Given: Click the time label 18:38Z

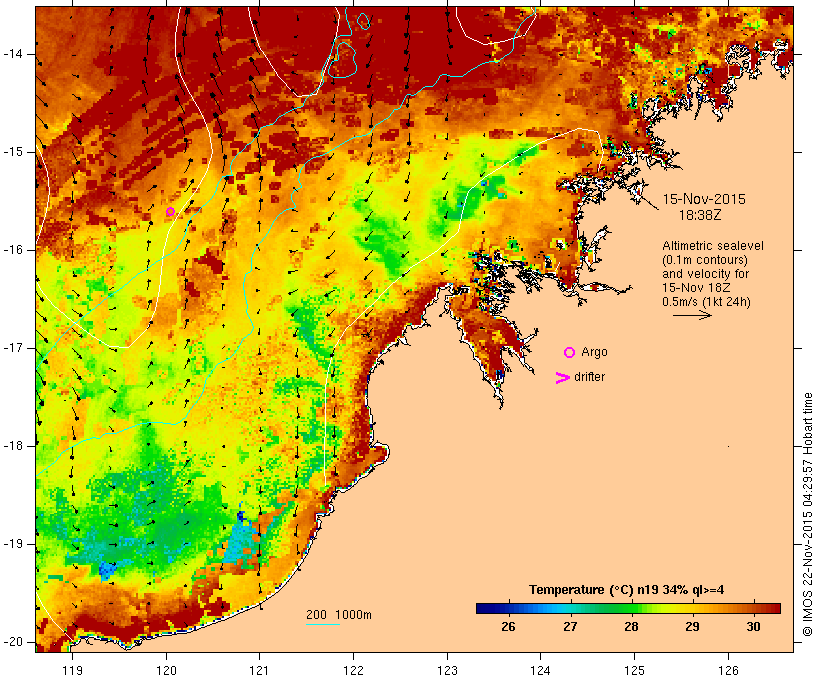Looking at the screenshot, I should click(700, 215).
